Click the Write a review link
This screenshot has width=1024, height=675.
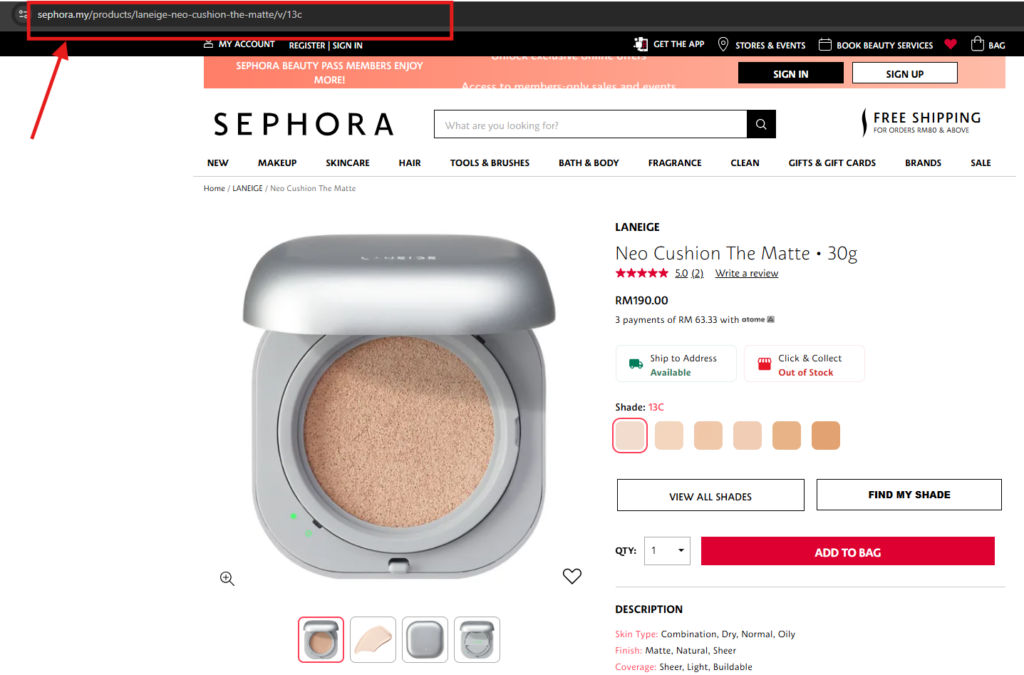pyautogui.click(x=746, y=274)
